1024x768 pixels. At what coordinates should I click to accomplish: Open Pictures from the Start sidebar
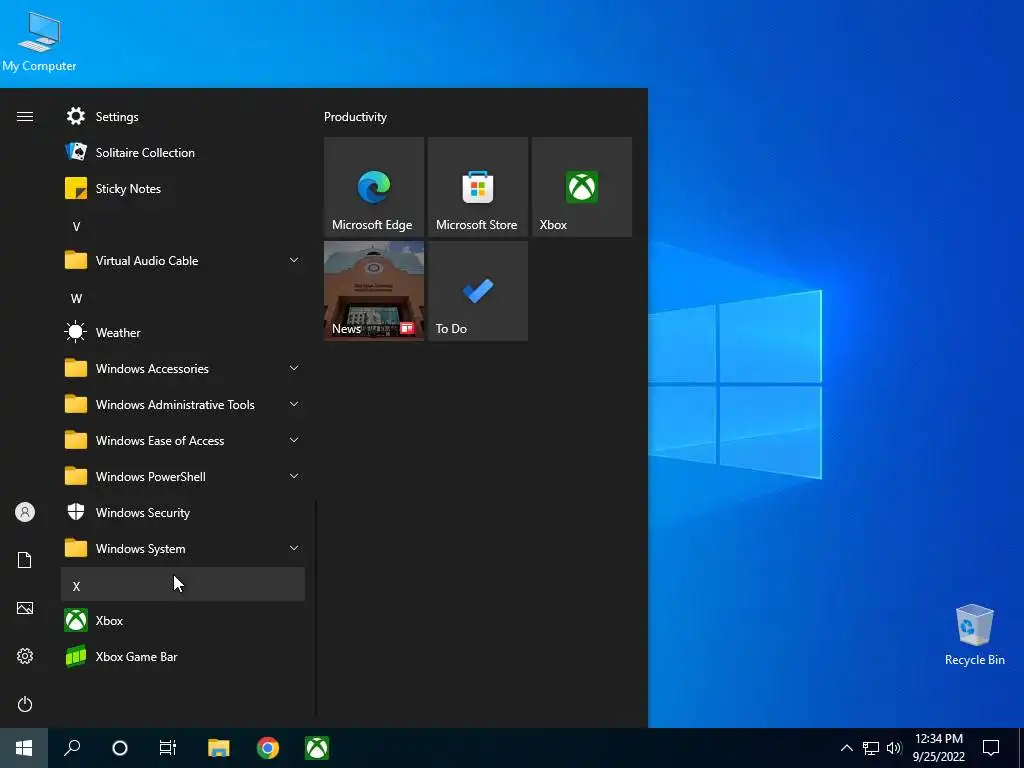click(x=25, y=608)
